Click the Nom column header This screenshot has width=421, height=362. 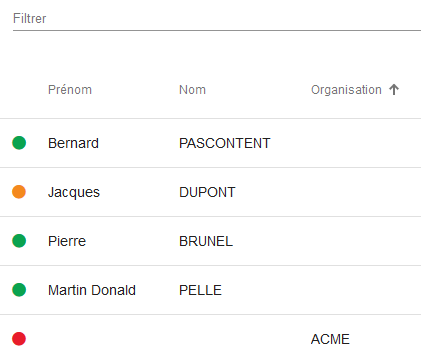[192, 90]
